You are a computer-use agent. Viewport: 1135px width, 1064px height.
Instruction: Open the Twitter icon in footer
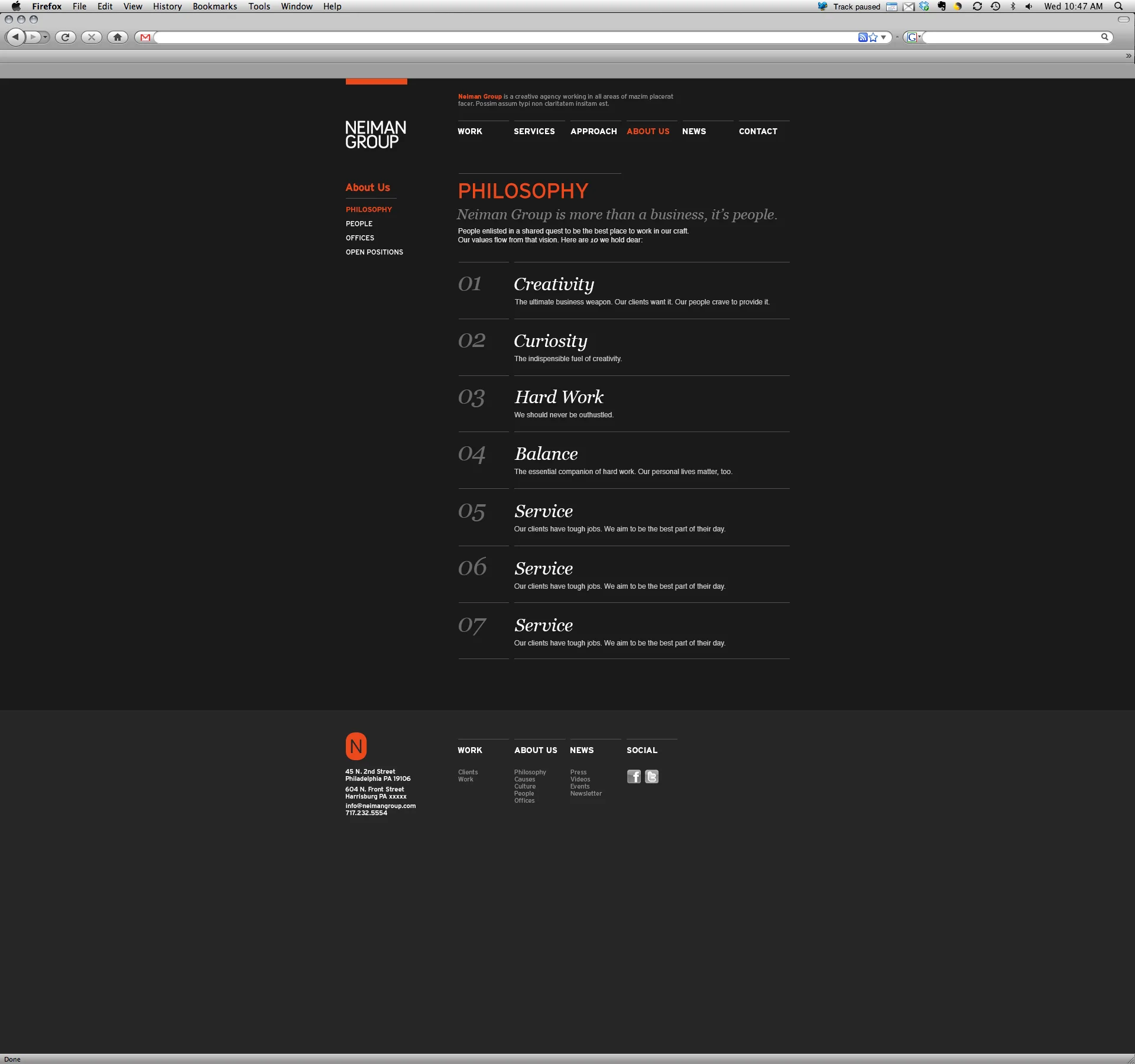[x=651, y=777]
